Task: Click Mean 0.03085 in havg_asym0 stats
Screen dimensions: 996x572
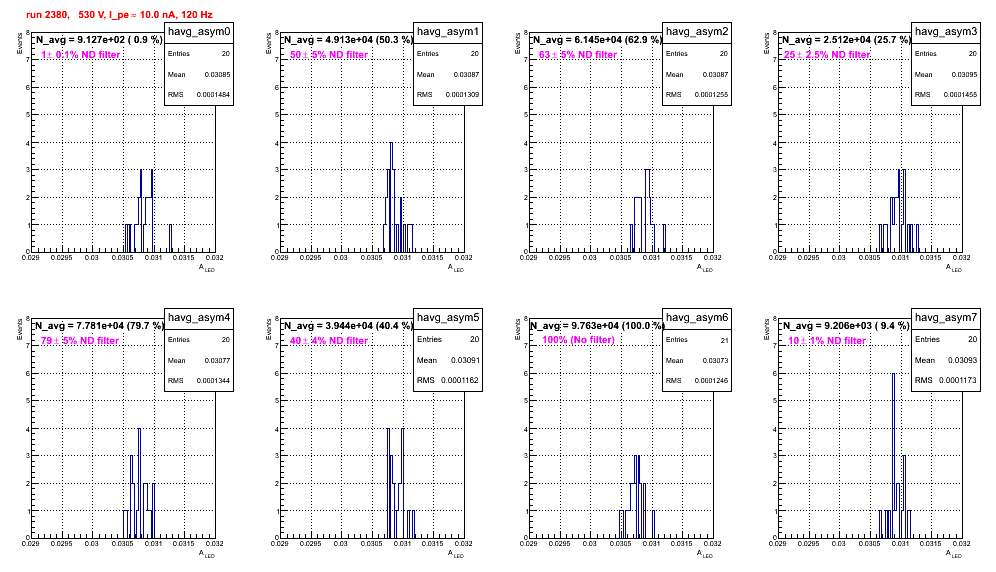Action: 199,74
